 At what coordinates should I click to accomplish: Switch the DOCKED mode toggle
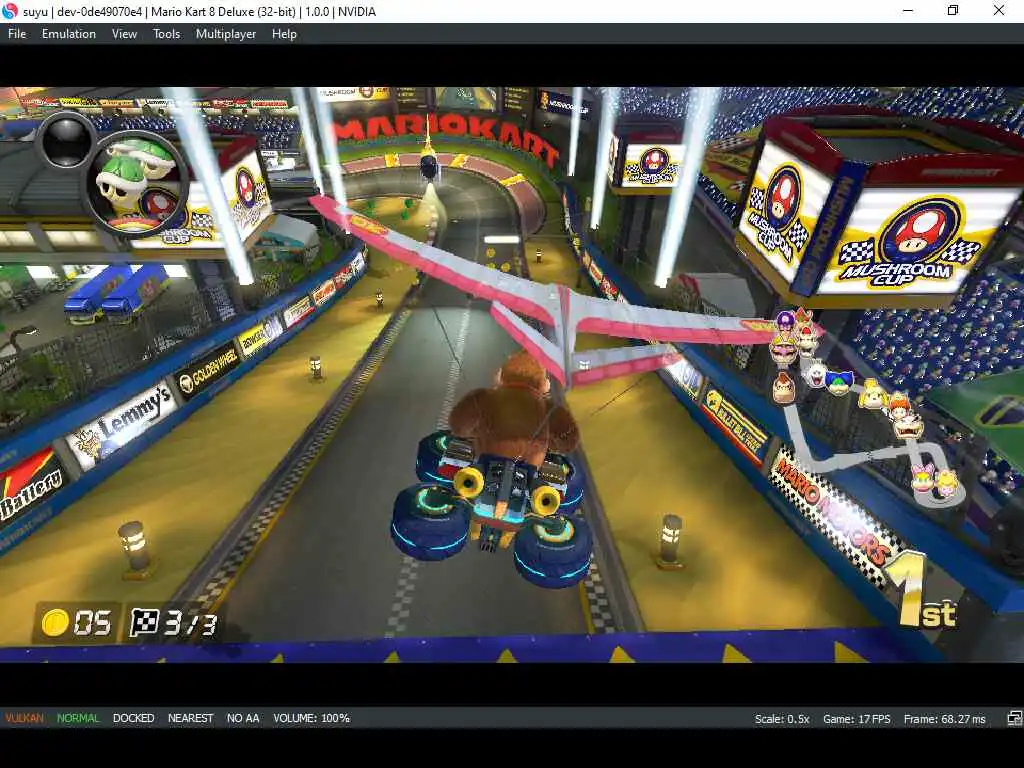coord(133,718)
